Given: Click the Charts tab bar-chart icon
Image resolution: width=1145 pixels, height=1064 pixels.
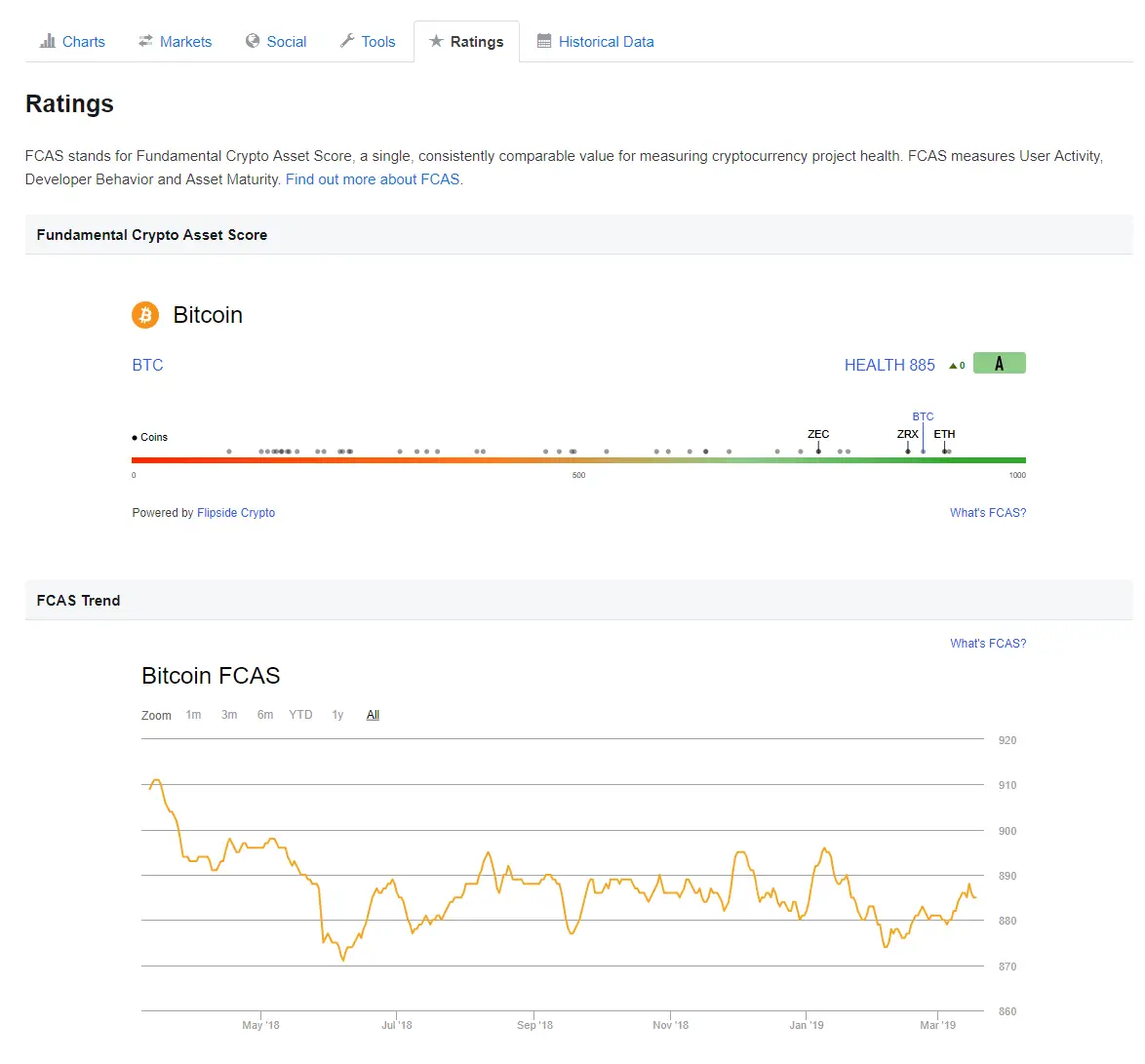Looking at the screenshot, I should click(48, 41).
